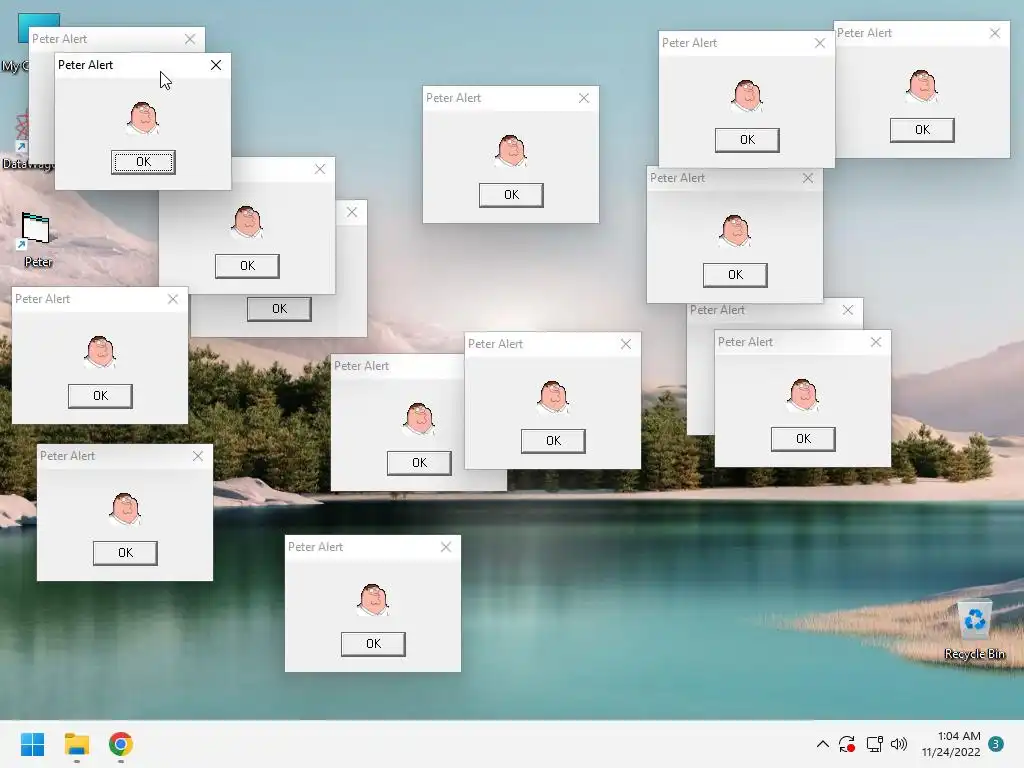Close the dialog hidden behind the focused one
1024x768 pixels.
[190, 39]
